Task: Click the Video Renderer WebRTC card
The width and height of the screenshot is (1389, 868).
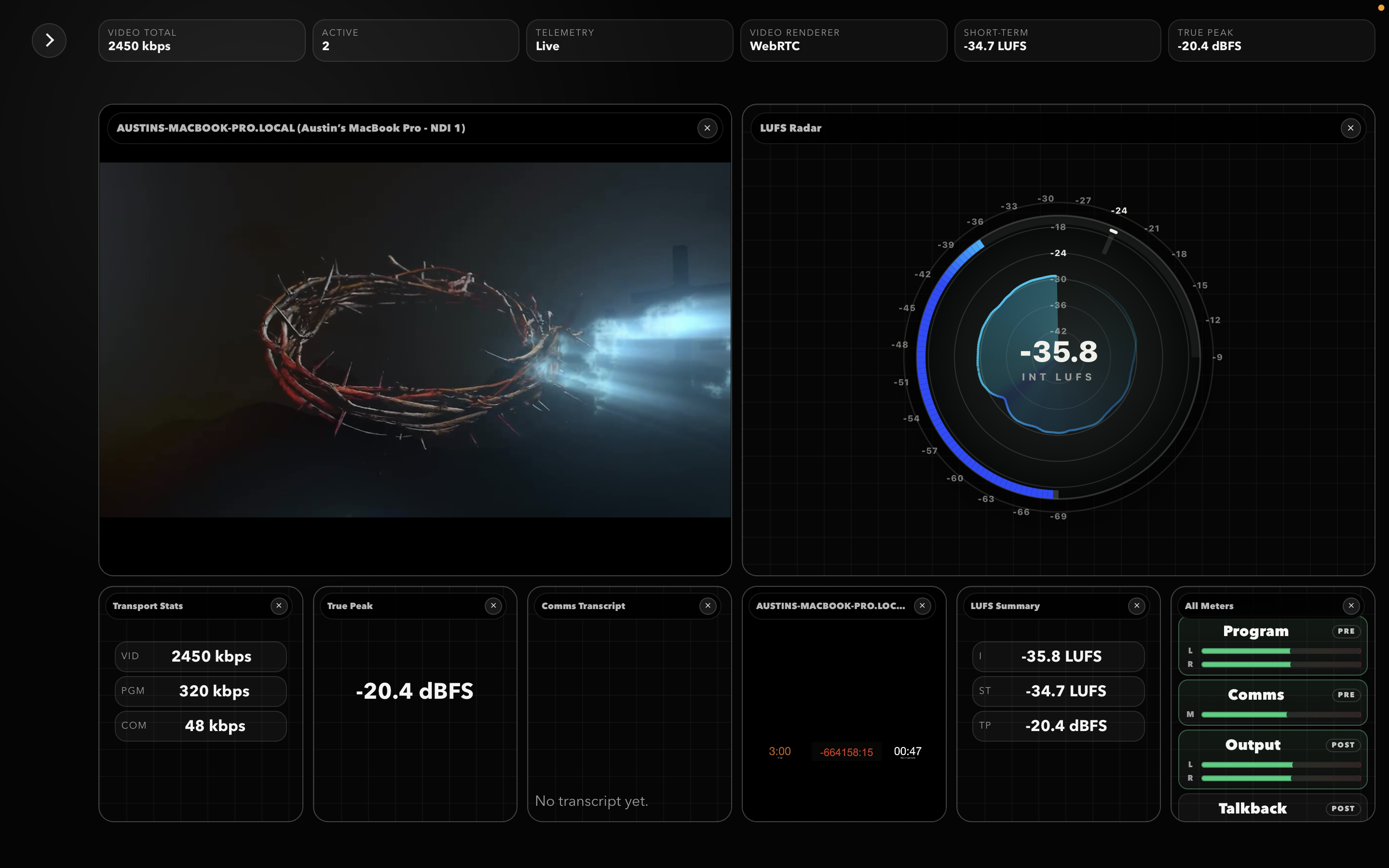Action: pyautogui.click(x=844, y=40)
